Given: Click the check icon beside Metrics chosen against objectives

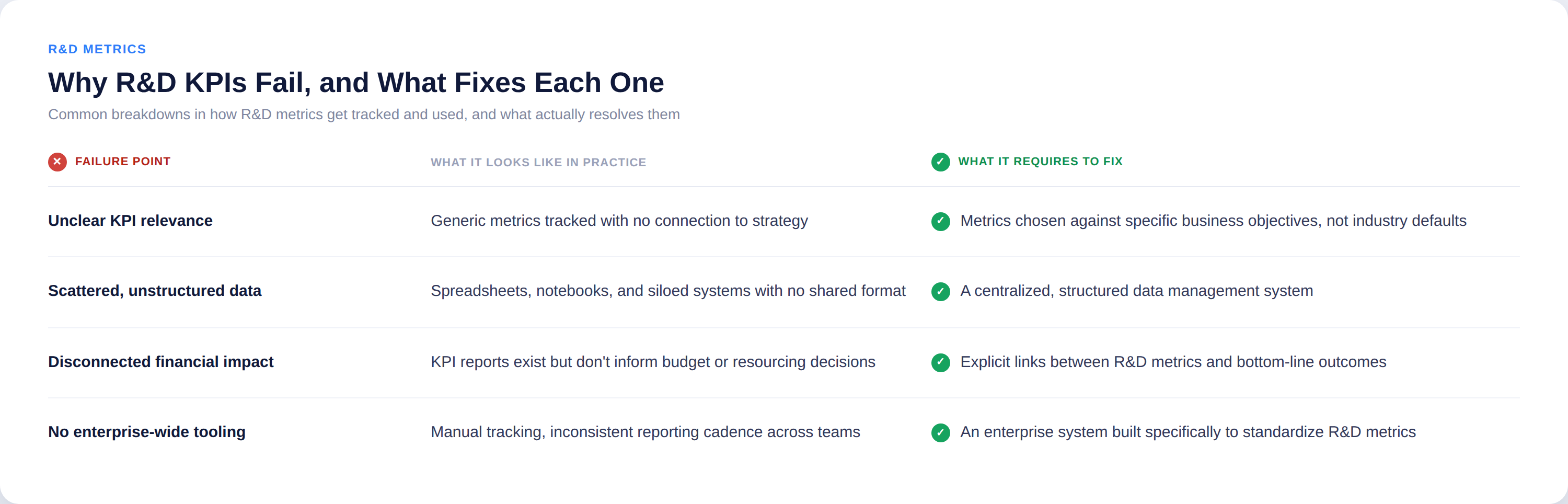Looking at the screenshot, I should coord(940,222).
